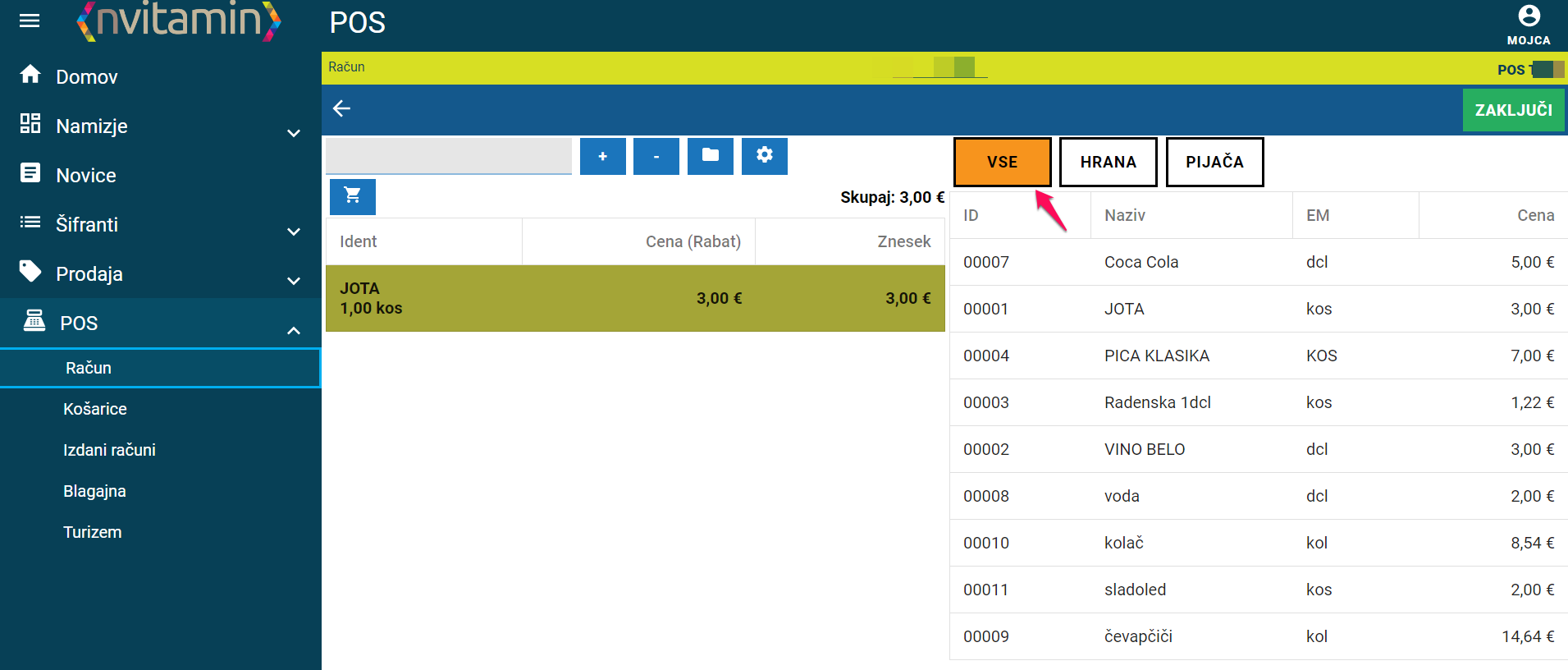The height and width of the screenshot is (670, 1568).
Task: Go to Blagajna in sidebar
Action: coord(94,491)
